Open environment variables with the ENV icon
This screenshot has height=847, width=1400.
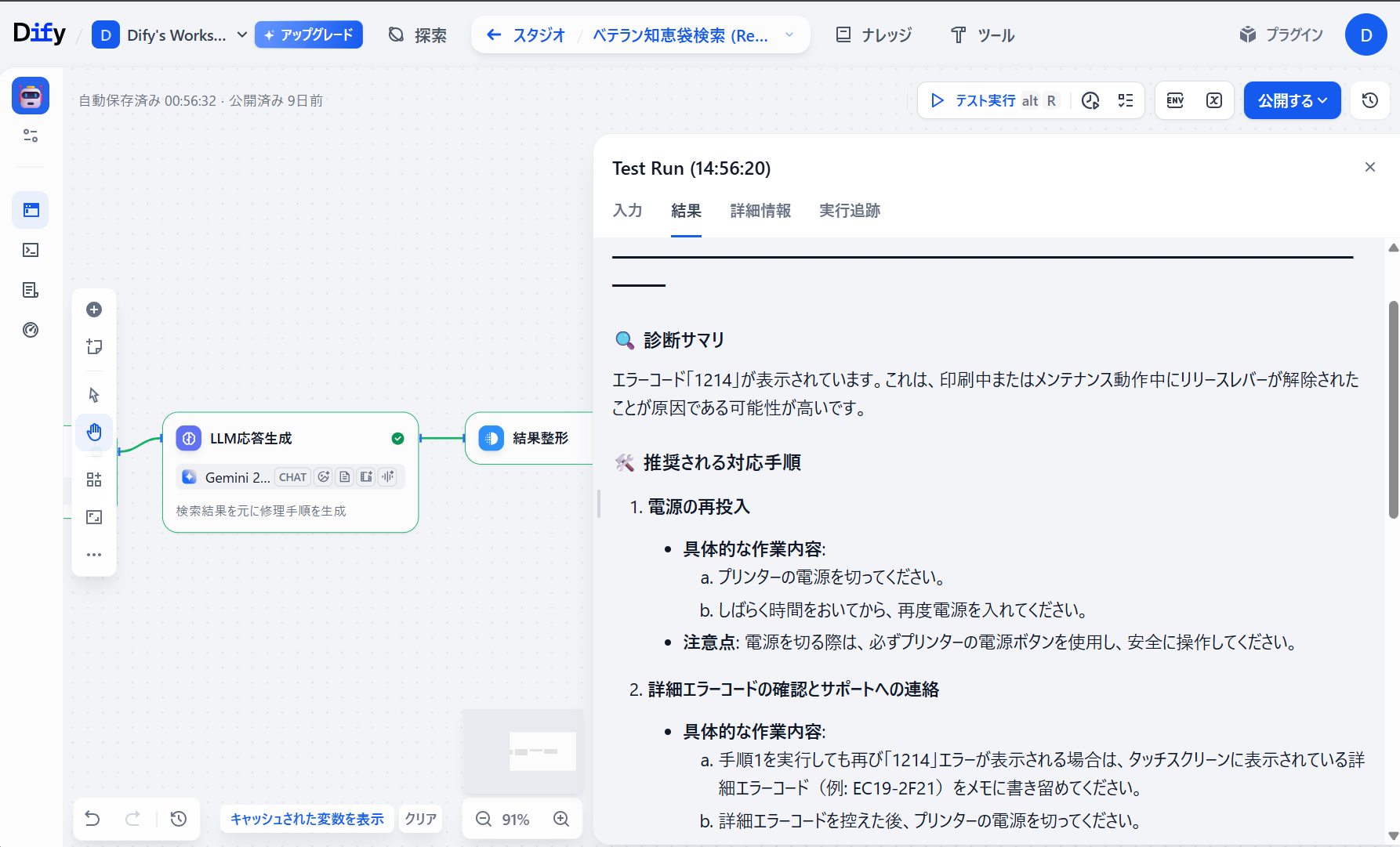pos(1175,100)
